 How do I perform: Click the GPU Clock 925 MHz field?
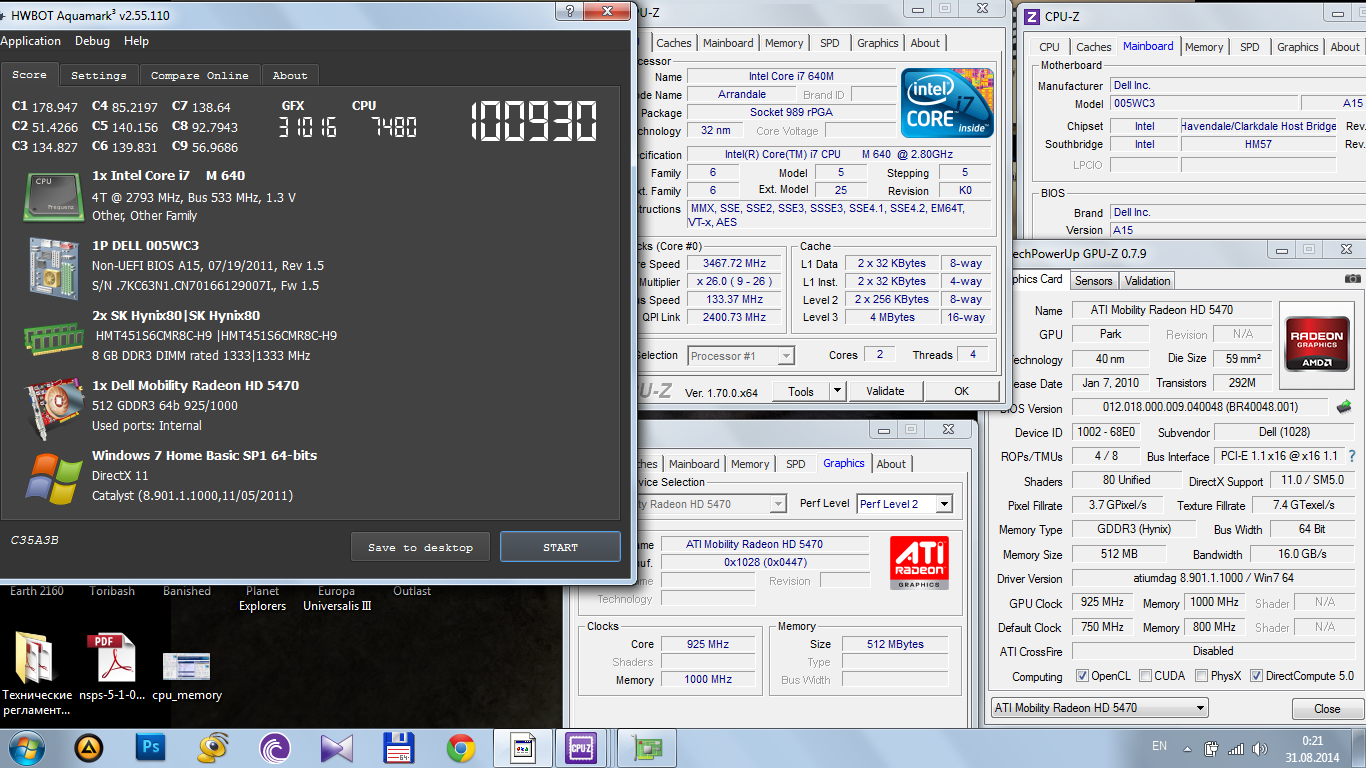pos(1102,602)
